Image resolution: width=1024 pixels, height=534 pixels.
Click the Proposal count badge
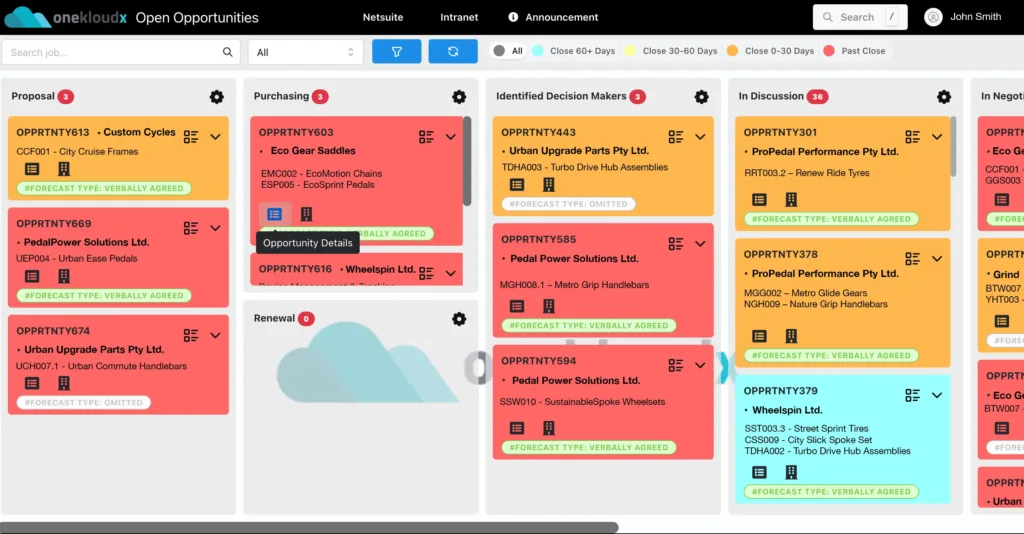tap(65, 97)
